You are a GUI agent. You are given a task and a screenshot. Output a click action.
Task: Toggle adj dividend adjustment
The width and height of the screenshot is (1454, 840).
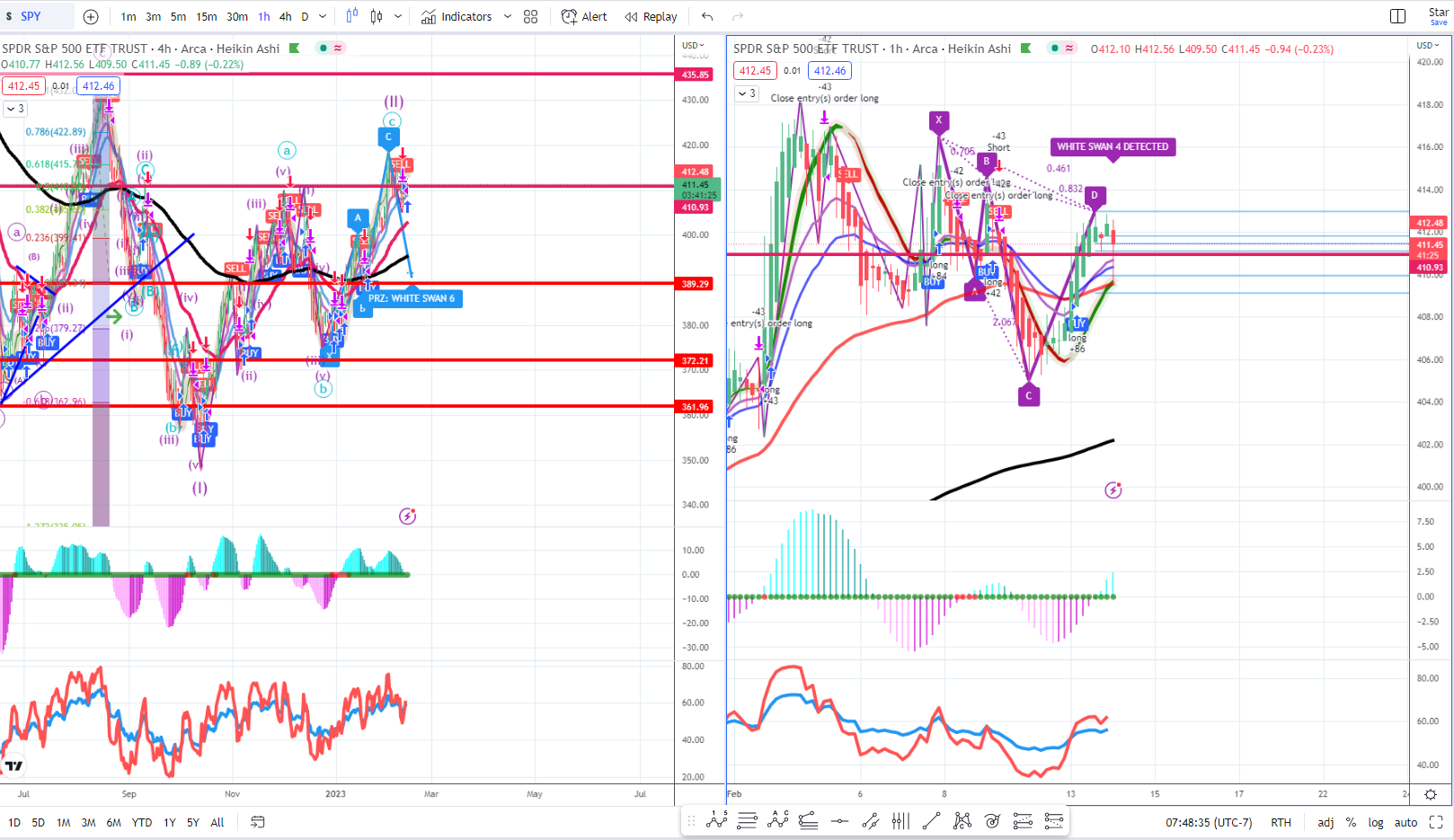coord(1325,822)
